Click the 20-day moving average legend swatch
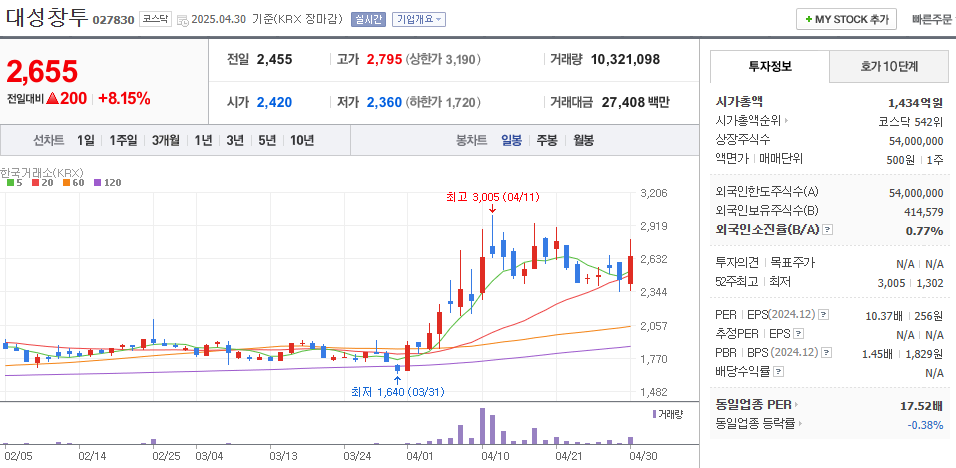Viewport: 956px width, 468px height. [x=36, y=182]
